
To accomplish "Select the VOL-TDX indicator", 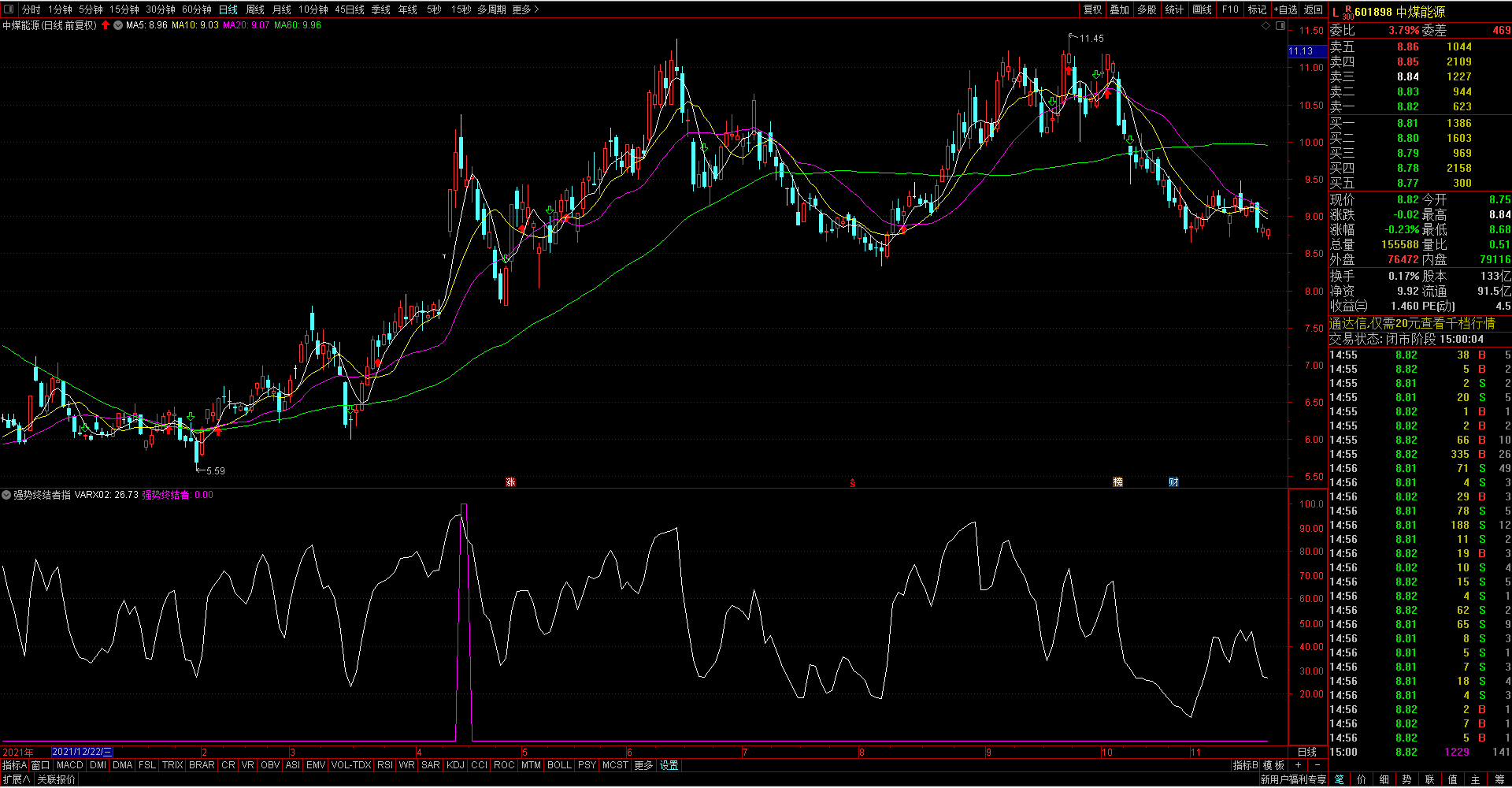I will click(x=351, y=765).
